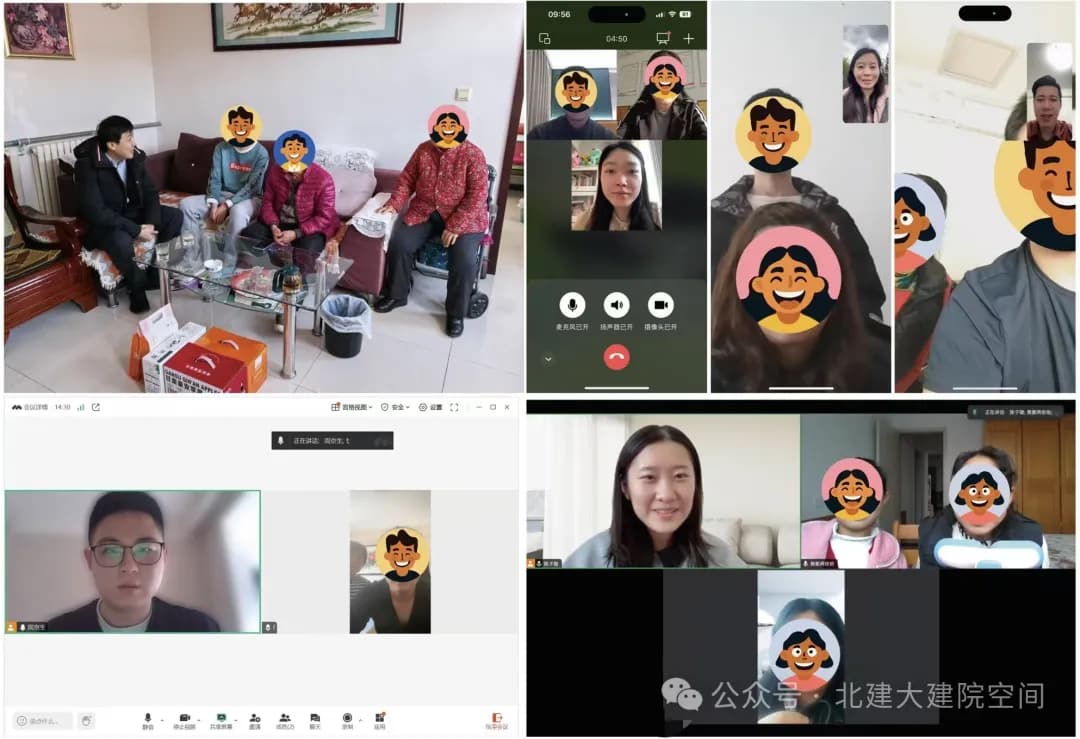Click the record icon in meeting toolbar

tap(347, 718)
